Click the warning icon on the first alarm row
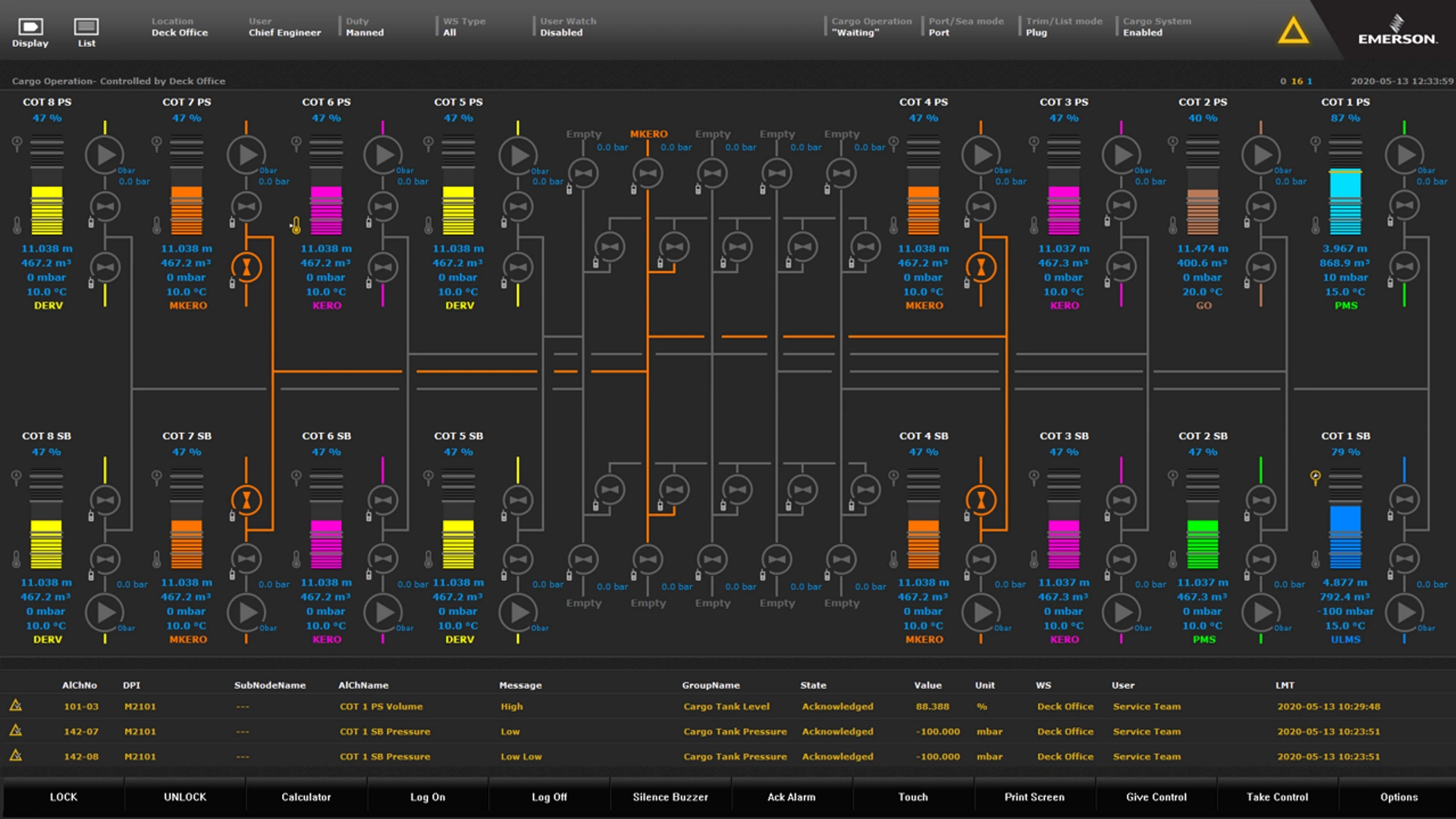 tap(17, 705)
